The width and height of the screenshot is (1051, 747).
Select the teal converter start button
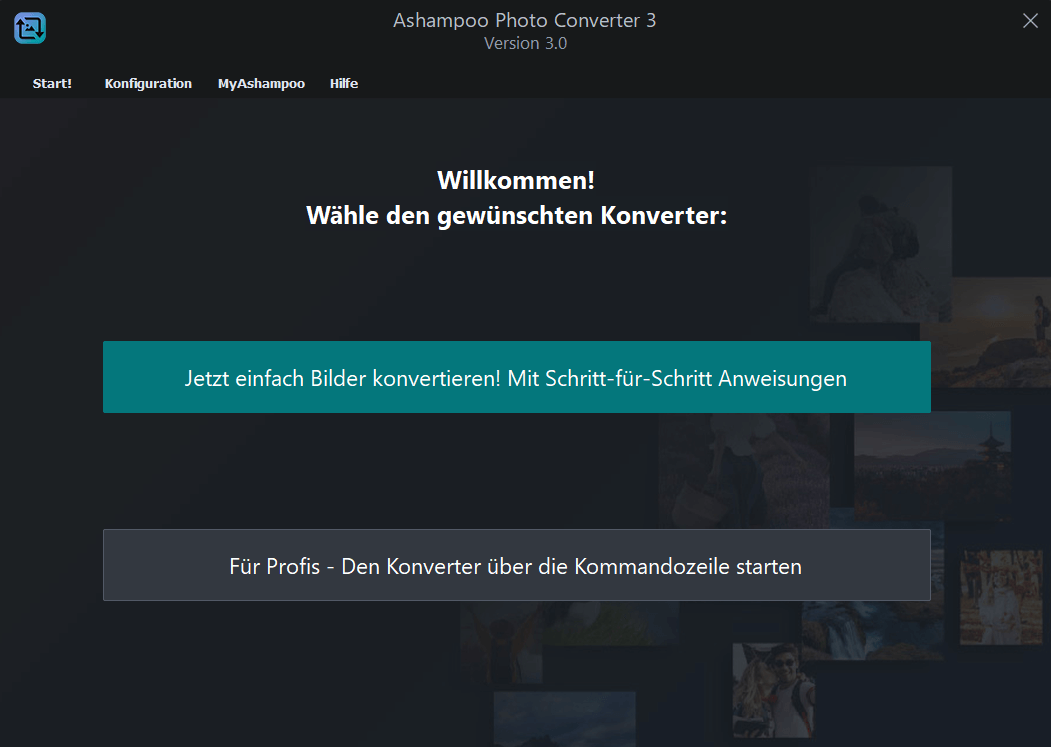tap(516, 377)
